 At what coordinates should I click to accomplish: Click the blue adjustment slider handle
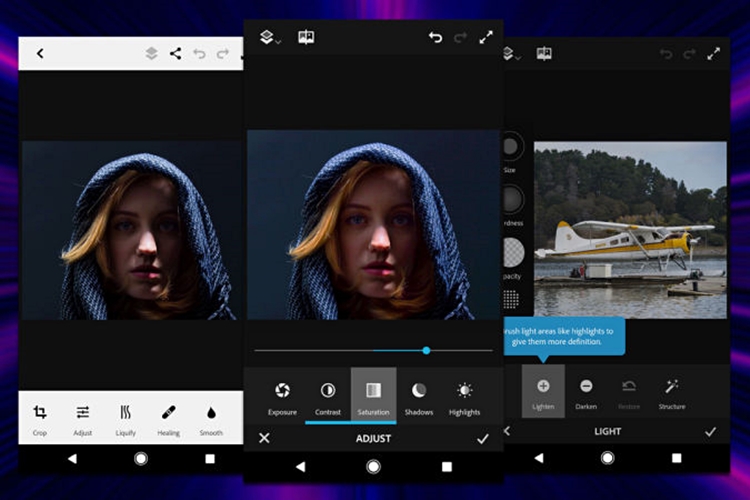[426, 350]
